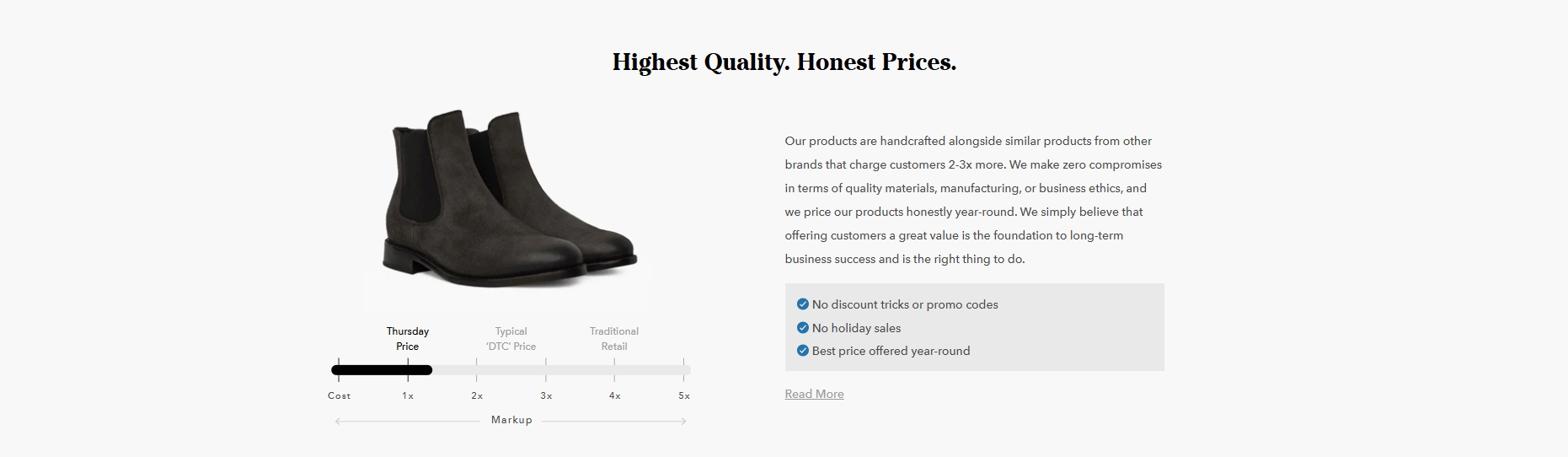Screen dimensions: 1568x457
Task: Click the 5x mark at scale end
Action: coord(684,395)
